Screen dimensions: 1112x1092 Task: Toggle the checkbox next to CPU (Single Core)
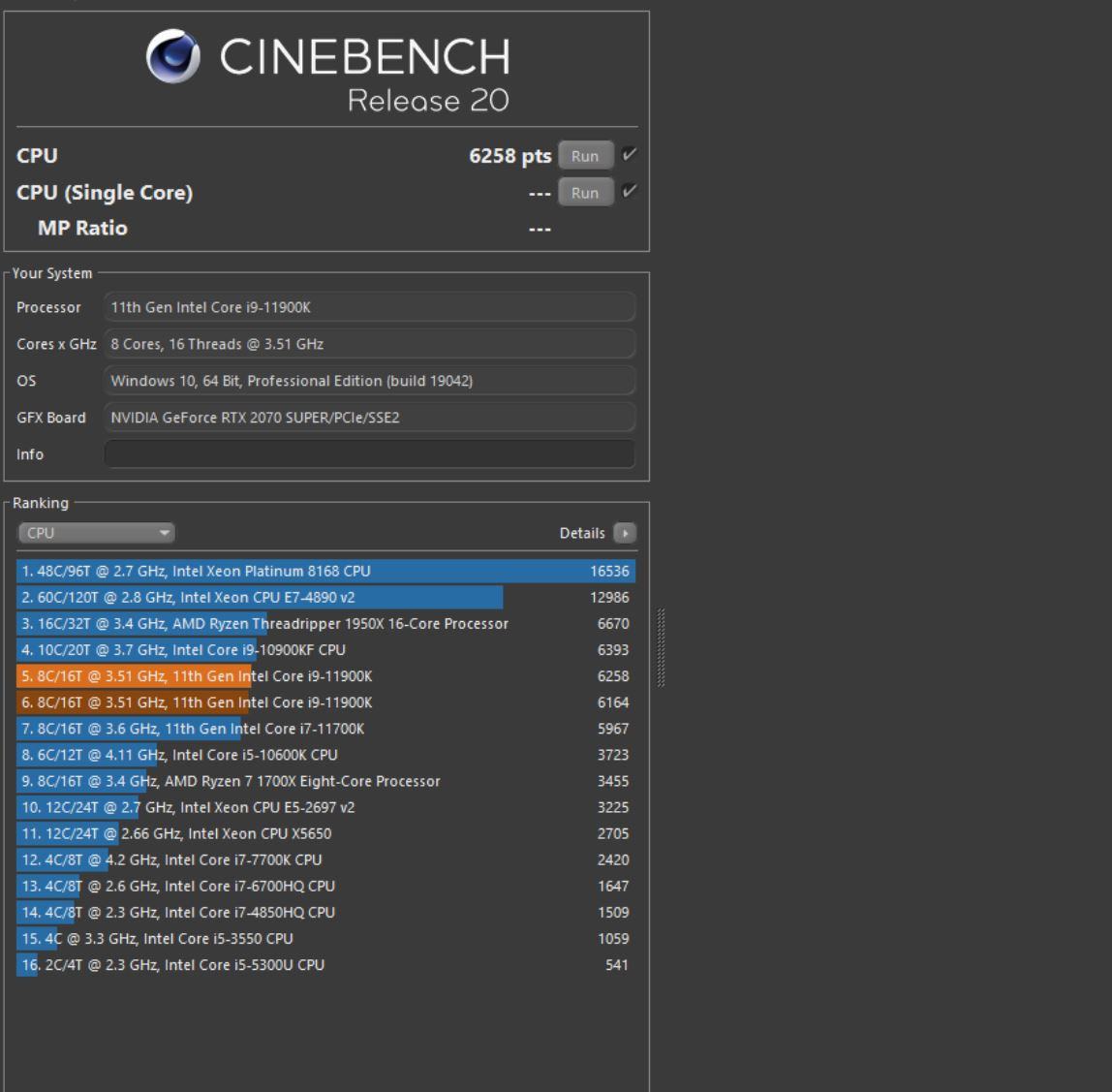(629, 191)
